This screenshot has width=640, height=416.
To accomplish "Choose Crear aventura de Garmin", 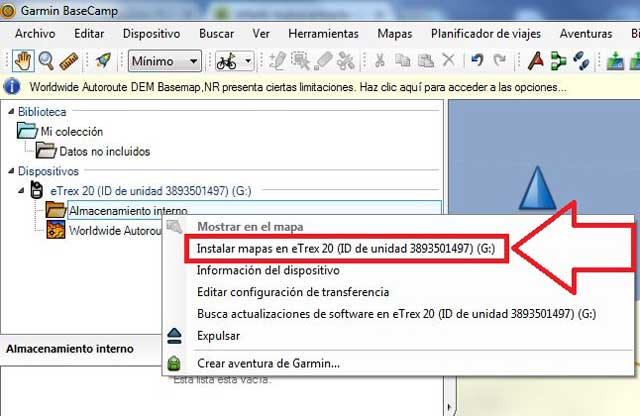I will (x=268, y=363).
